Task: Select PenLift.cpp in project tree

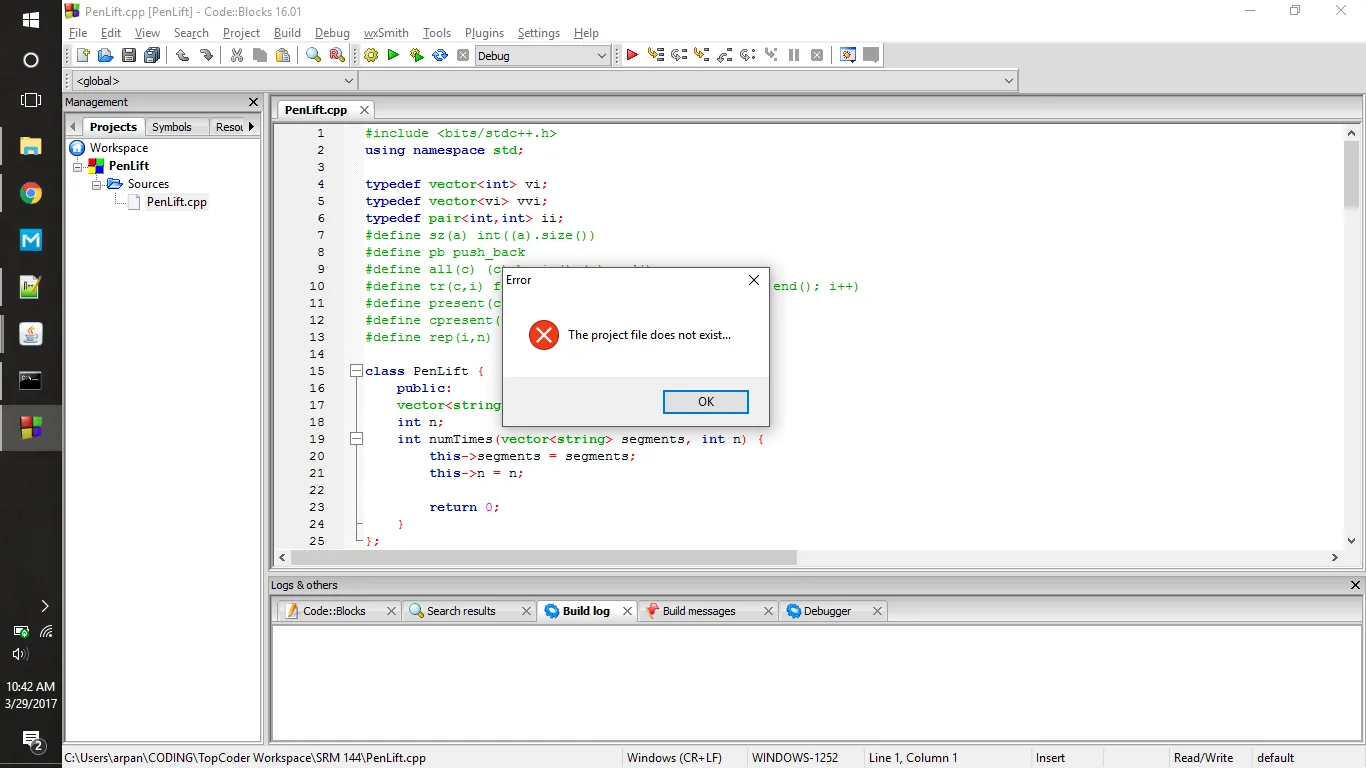Action: pyautogui.click(x=176, y=202)
